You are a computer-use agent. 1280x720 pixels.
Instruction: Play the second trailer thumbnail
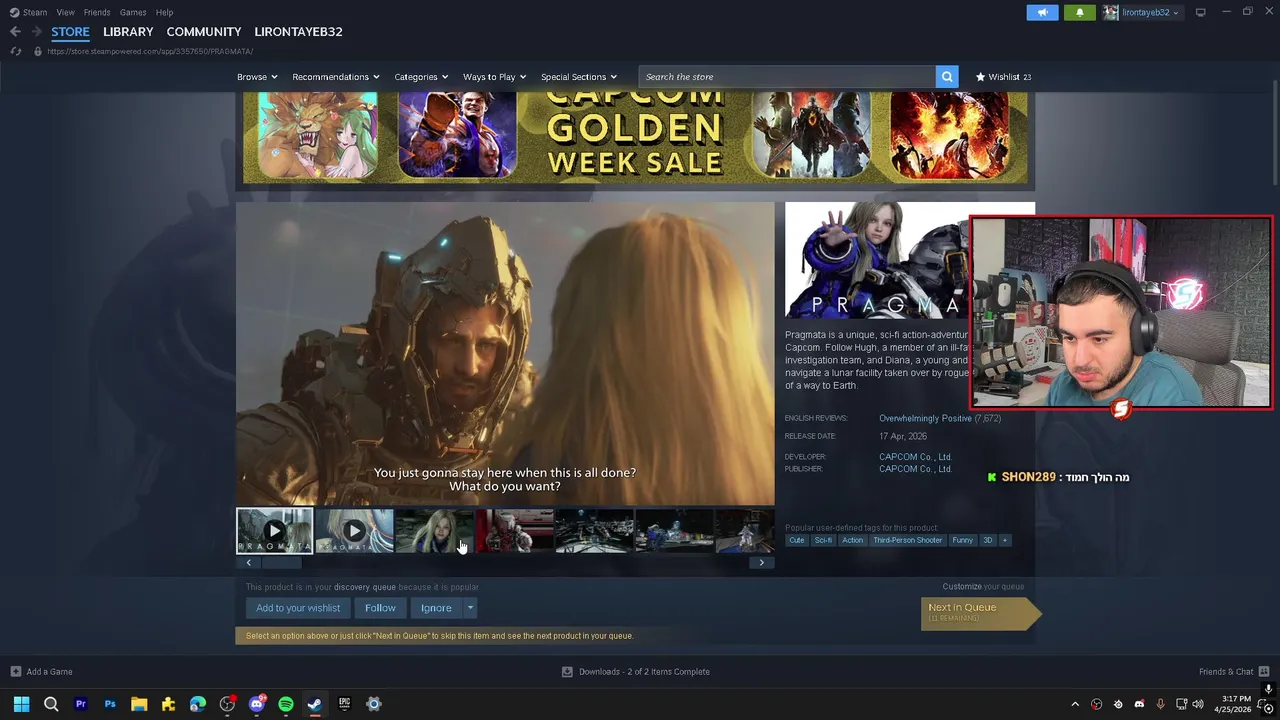click(x=354, y=531)
